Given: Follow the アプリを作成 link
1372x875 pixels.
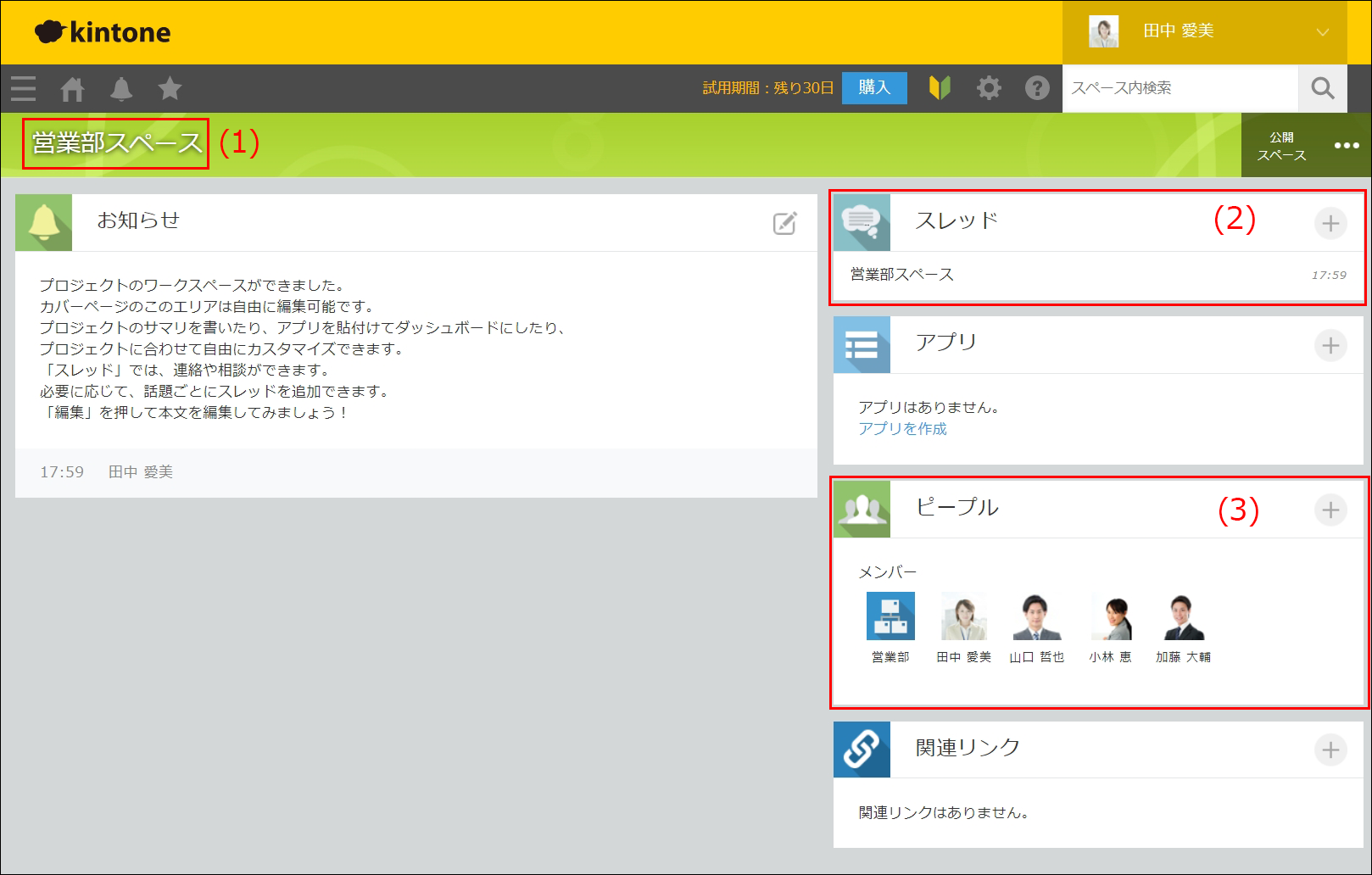Looking at the screenshot, I should (902, 429).
